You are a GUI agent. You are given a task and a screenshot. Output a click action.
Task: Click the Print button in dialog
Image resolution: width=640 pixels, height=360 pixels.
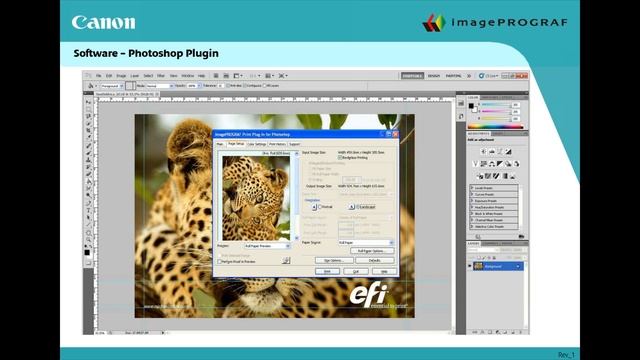coord(327,271)
